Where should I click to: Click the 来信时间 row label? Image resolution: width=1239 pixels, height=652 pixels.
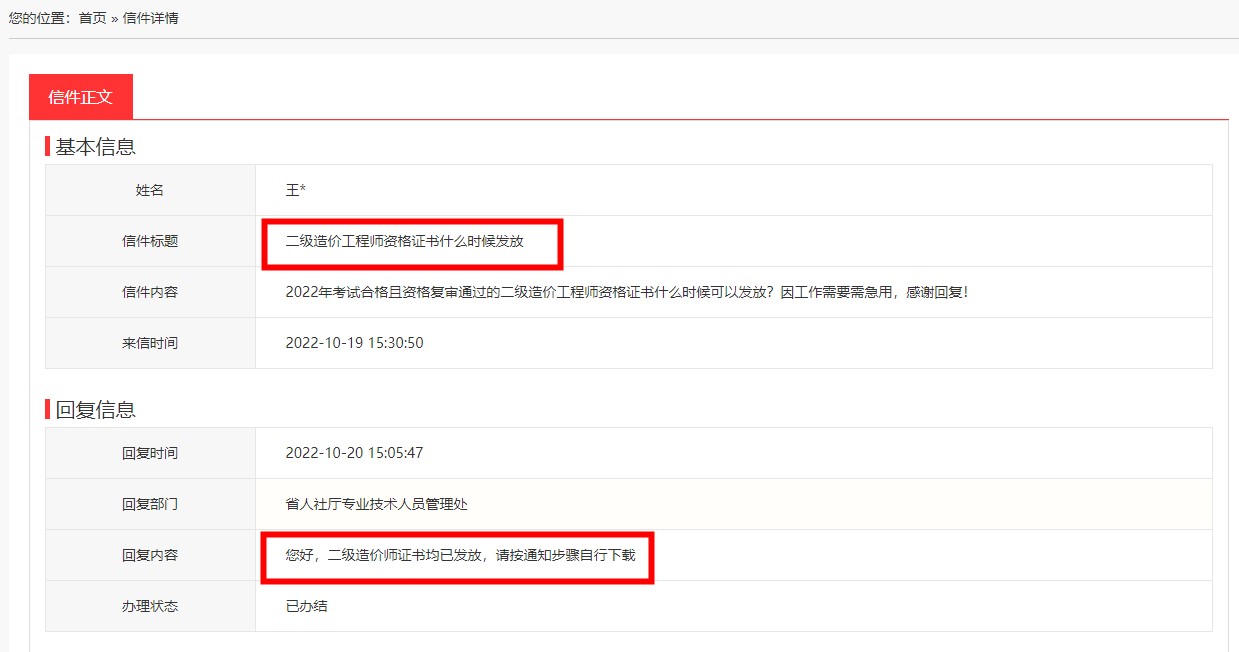[150, 343]
